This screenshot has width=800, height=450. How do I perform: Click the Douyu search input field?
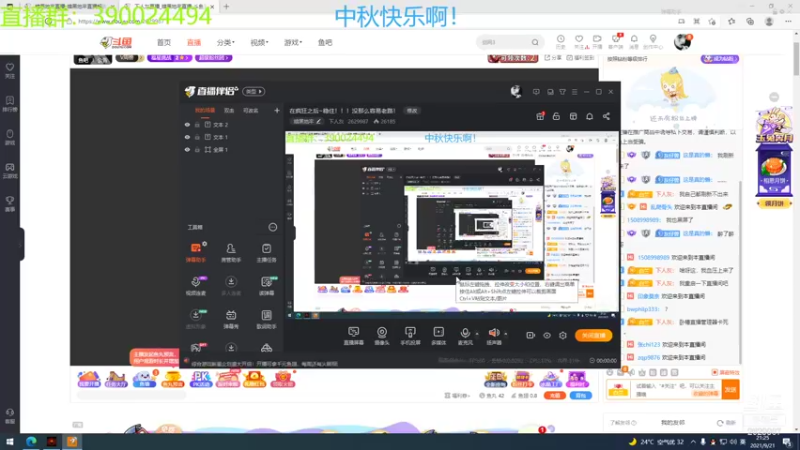click(503, 42)
